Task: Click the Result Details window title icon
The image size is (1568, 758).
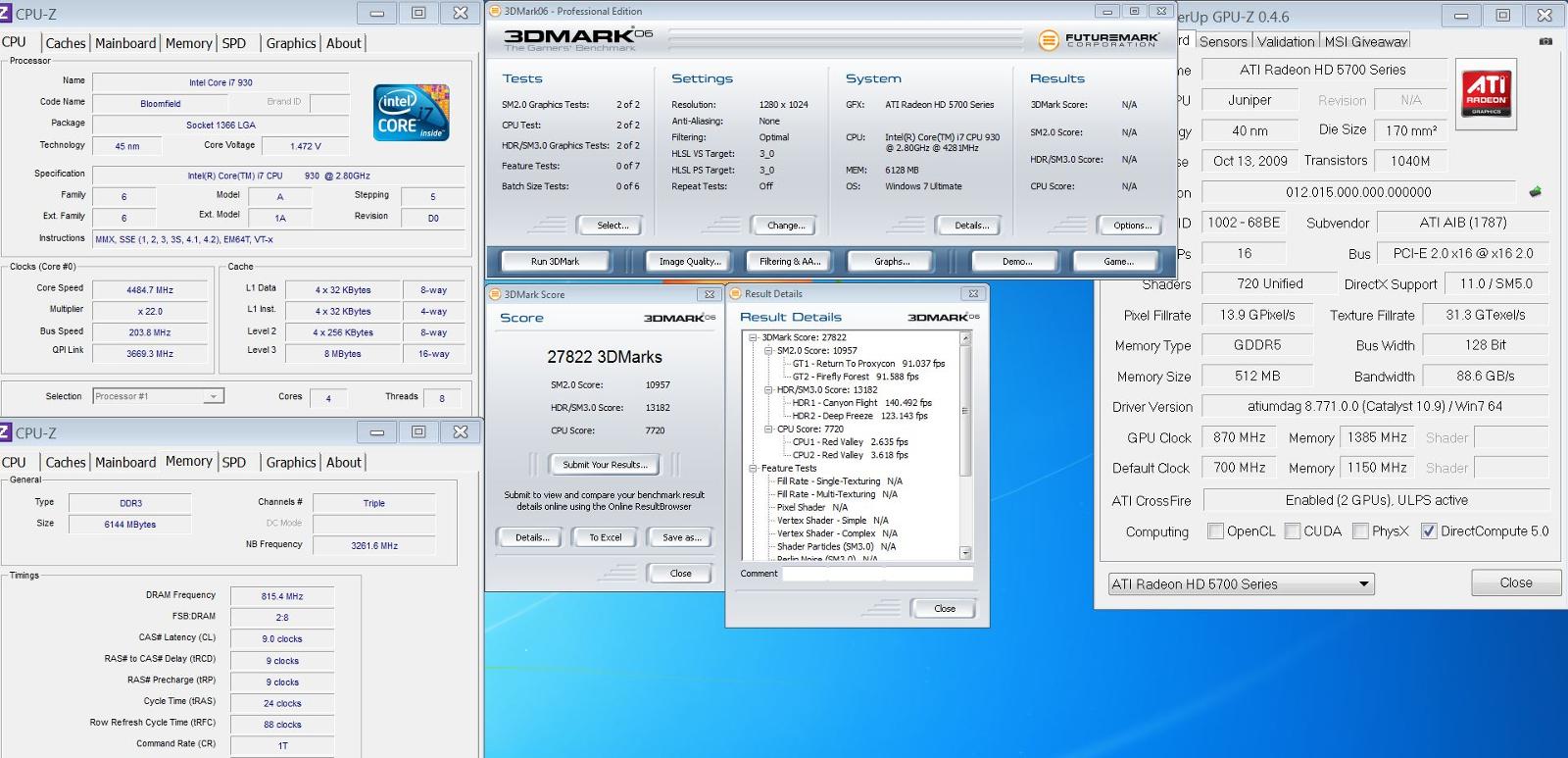Action: point(736,293)
